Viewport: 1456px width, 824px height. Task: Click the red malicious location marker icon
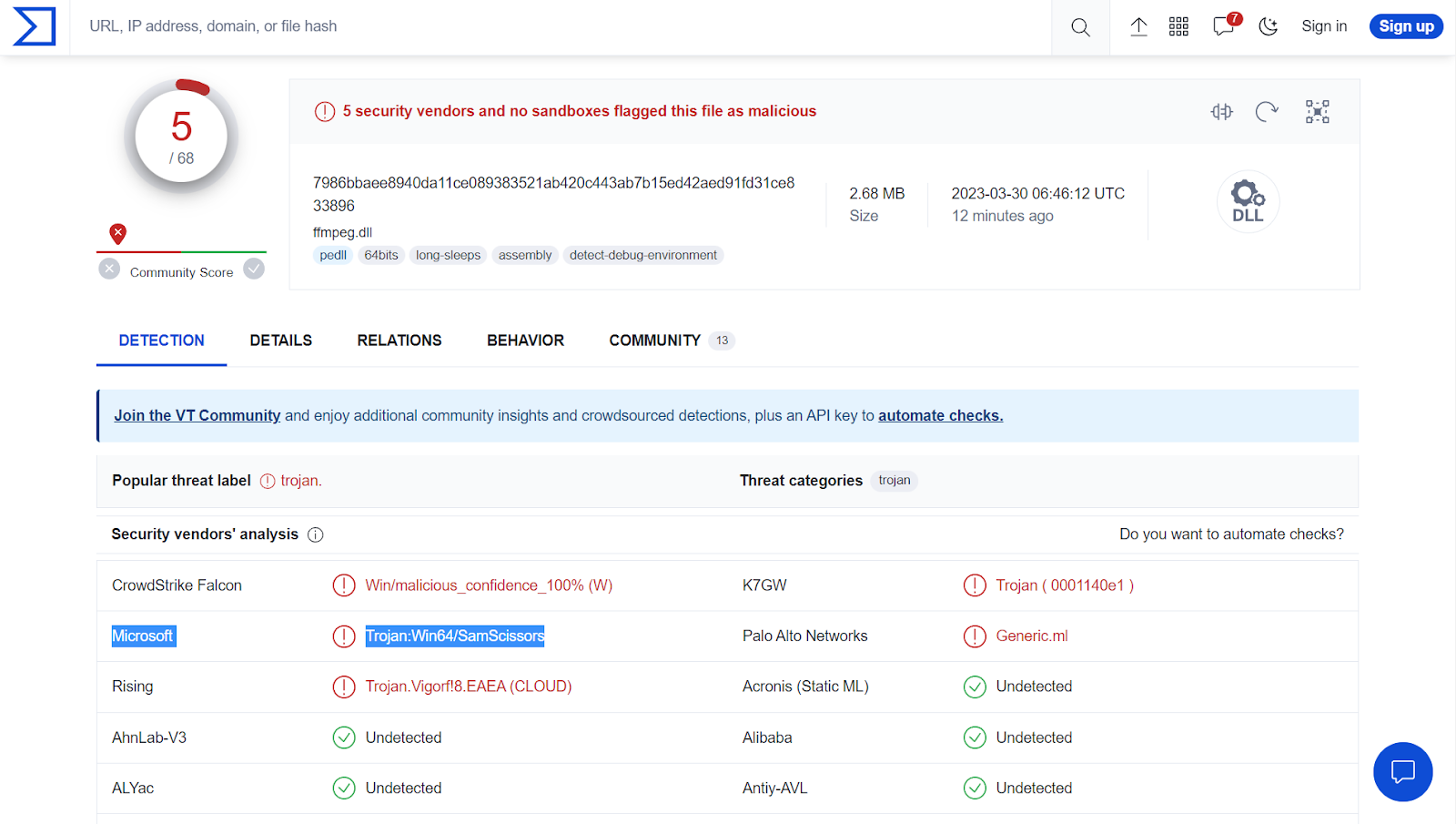(117, 234)
